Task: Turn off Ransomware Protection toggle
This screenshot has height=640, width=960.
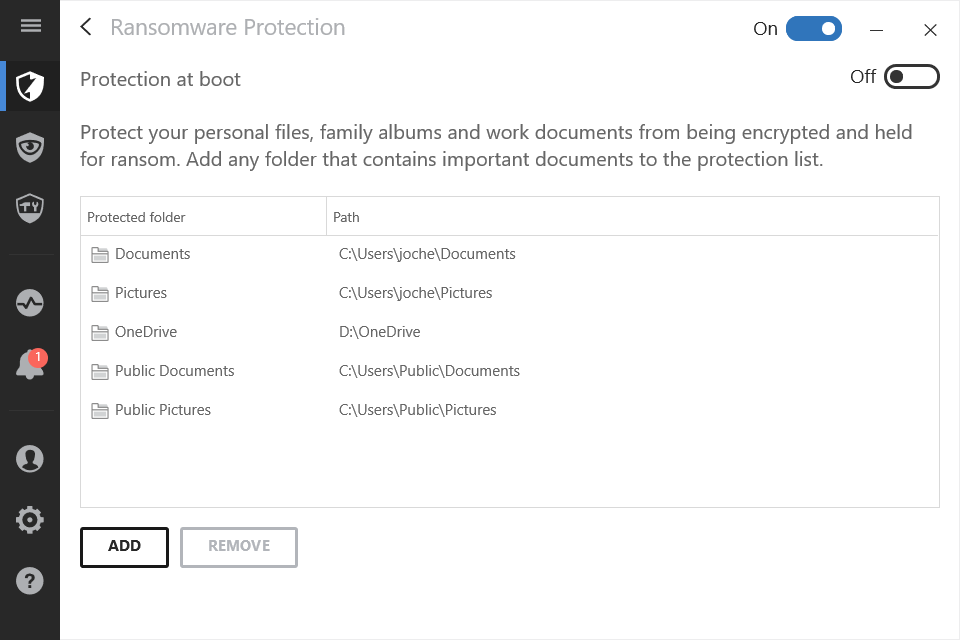Action: tap(814, 28)
